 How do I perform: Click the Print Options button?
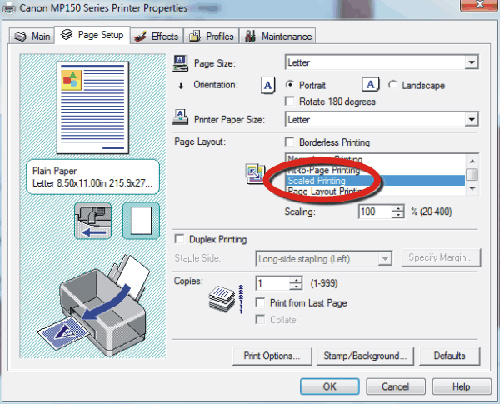click(x=272, y=356)
